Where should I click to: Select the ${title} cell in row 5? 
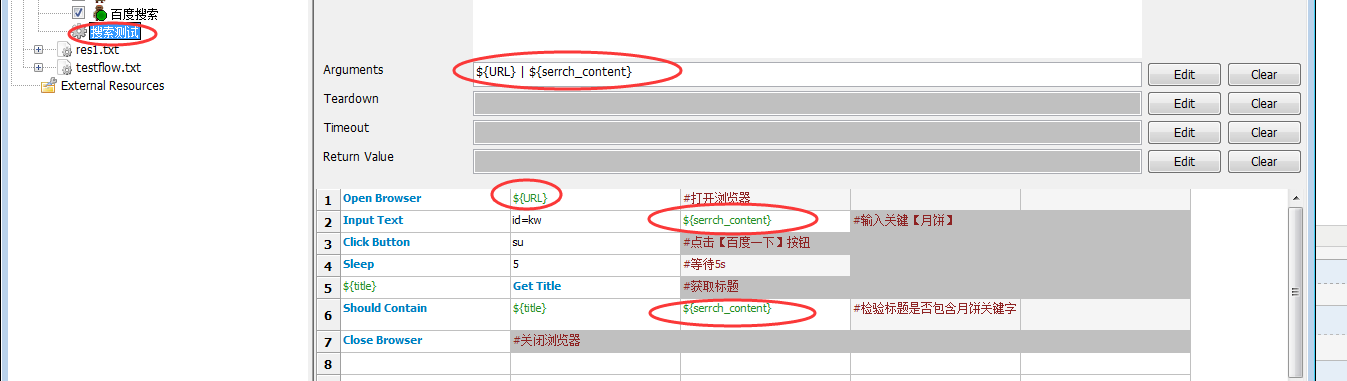pos(425,287)
